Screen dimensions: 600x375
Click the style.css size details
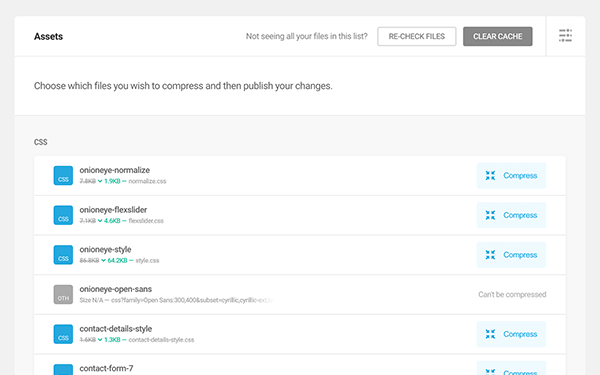click(x=119, y=261)
